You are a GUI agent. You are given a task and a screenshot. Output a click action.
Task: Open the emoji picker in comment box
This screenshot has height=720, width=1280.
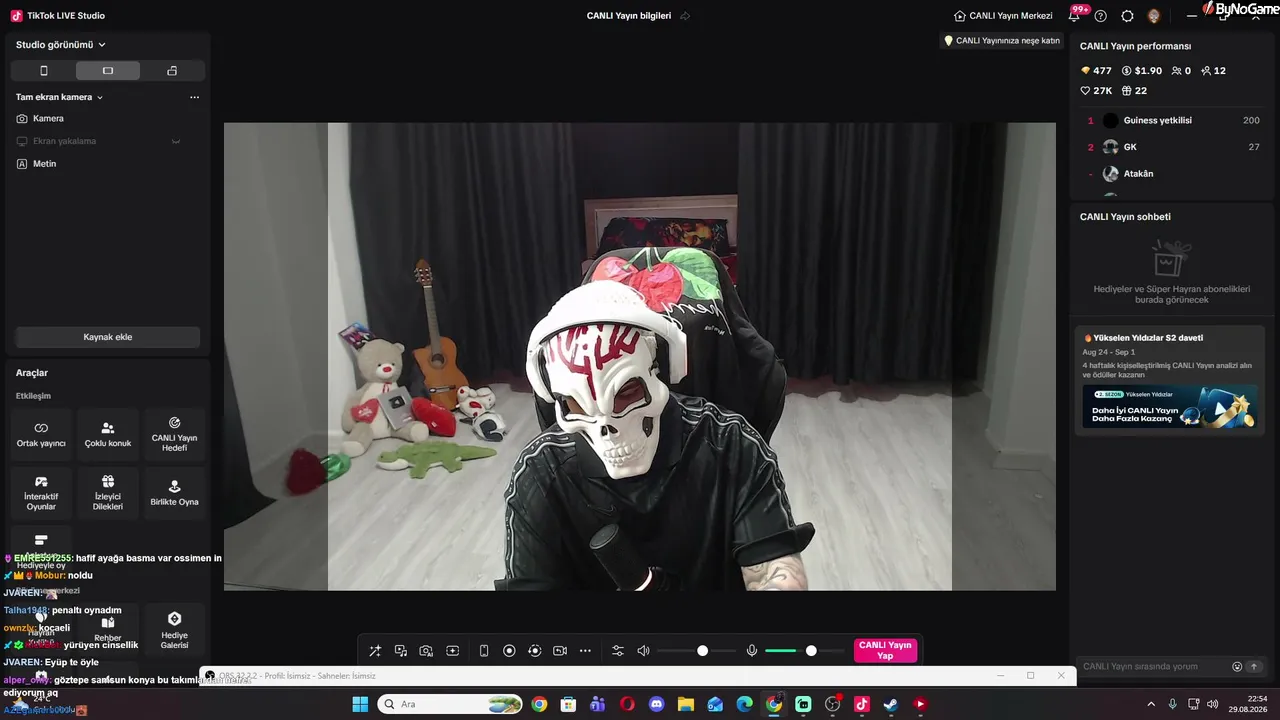click(1237, 666)
